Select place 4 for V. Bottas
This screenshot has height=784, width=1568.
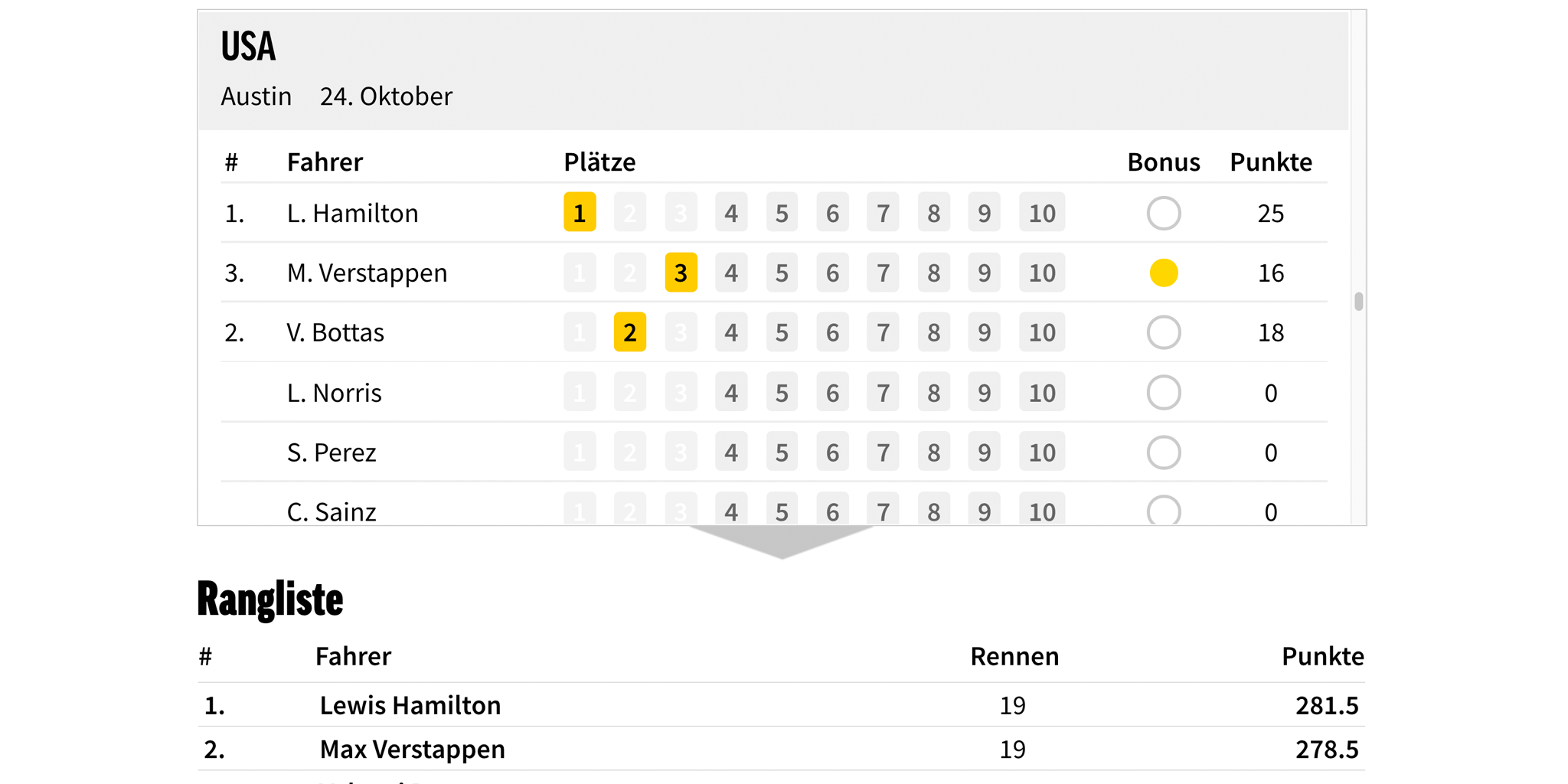(731, 332)
